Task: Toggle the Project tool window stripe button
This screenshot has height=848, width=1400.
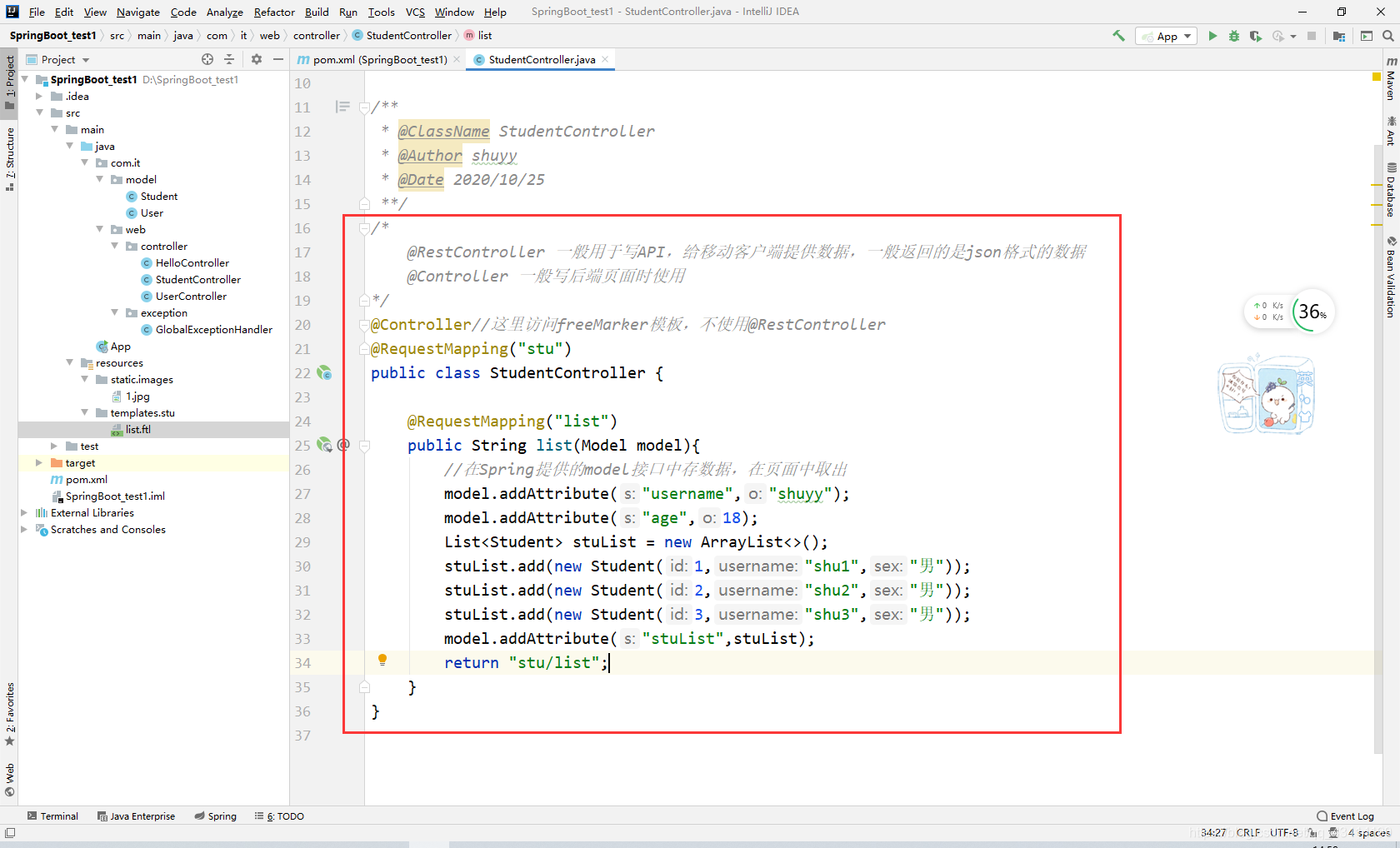Action: pos(9,82)
